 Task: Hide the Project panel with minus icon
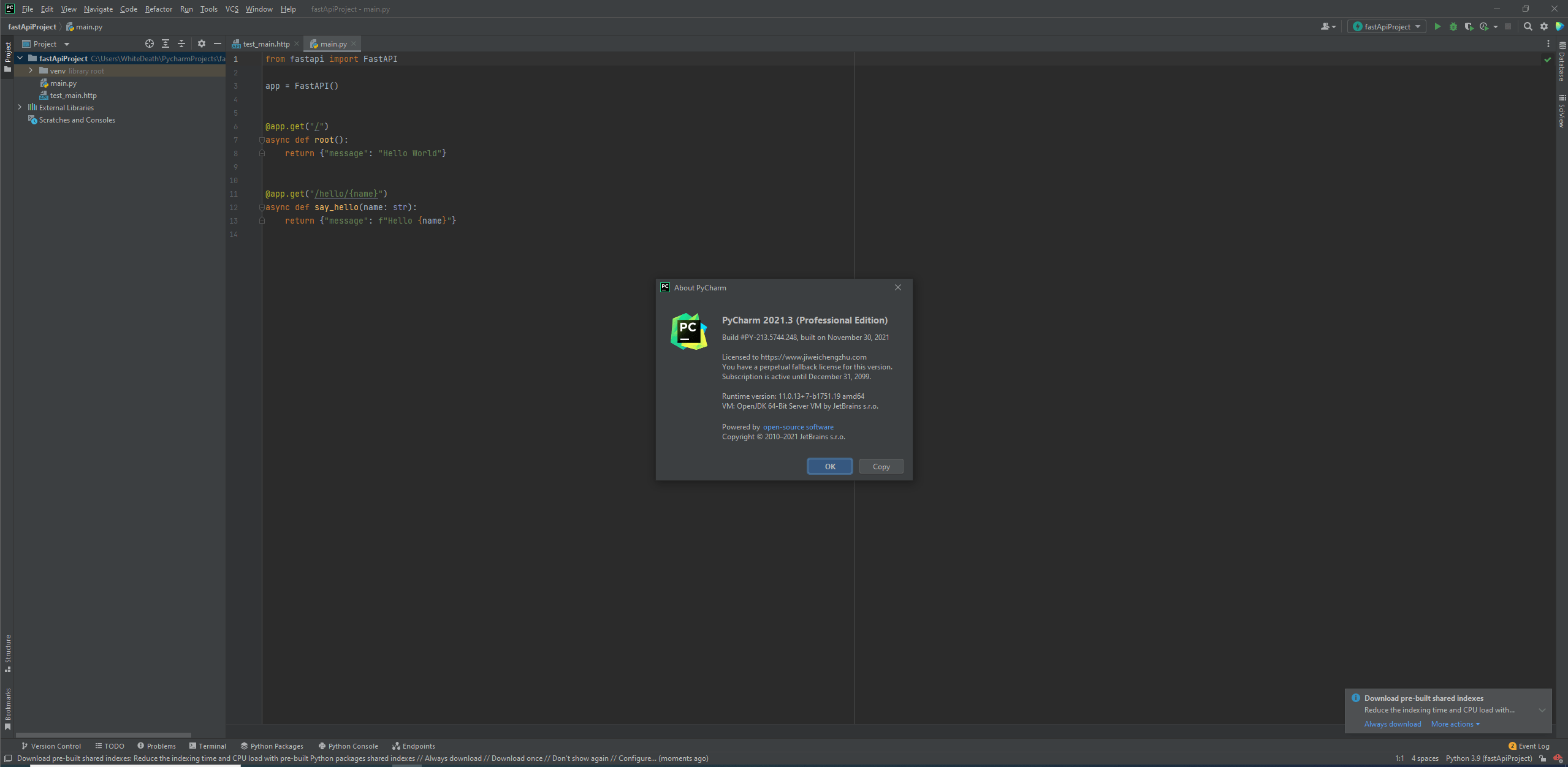217,43
